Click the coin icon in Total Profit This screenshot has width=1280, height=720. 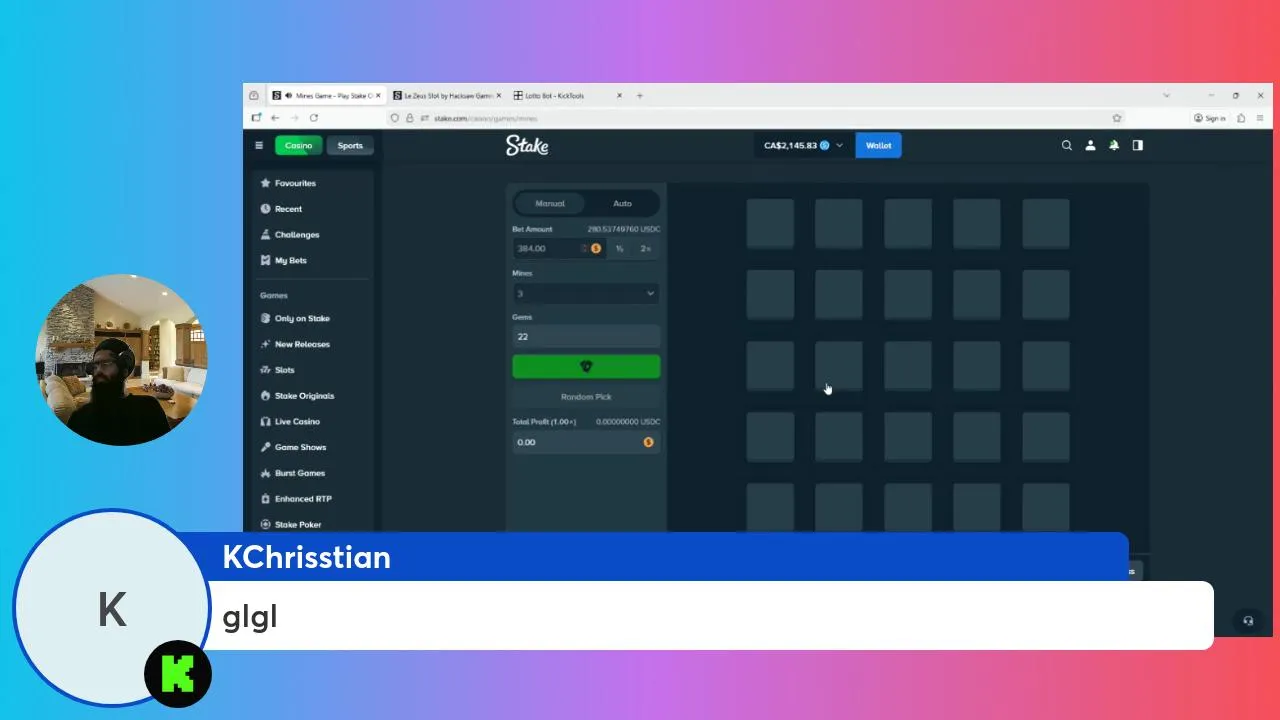[648, 442]
